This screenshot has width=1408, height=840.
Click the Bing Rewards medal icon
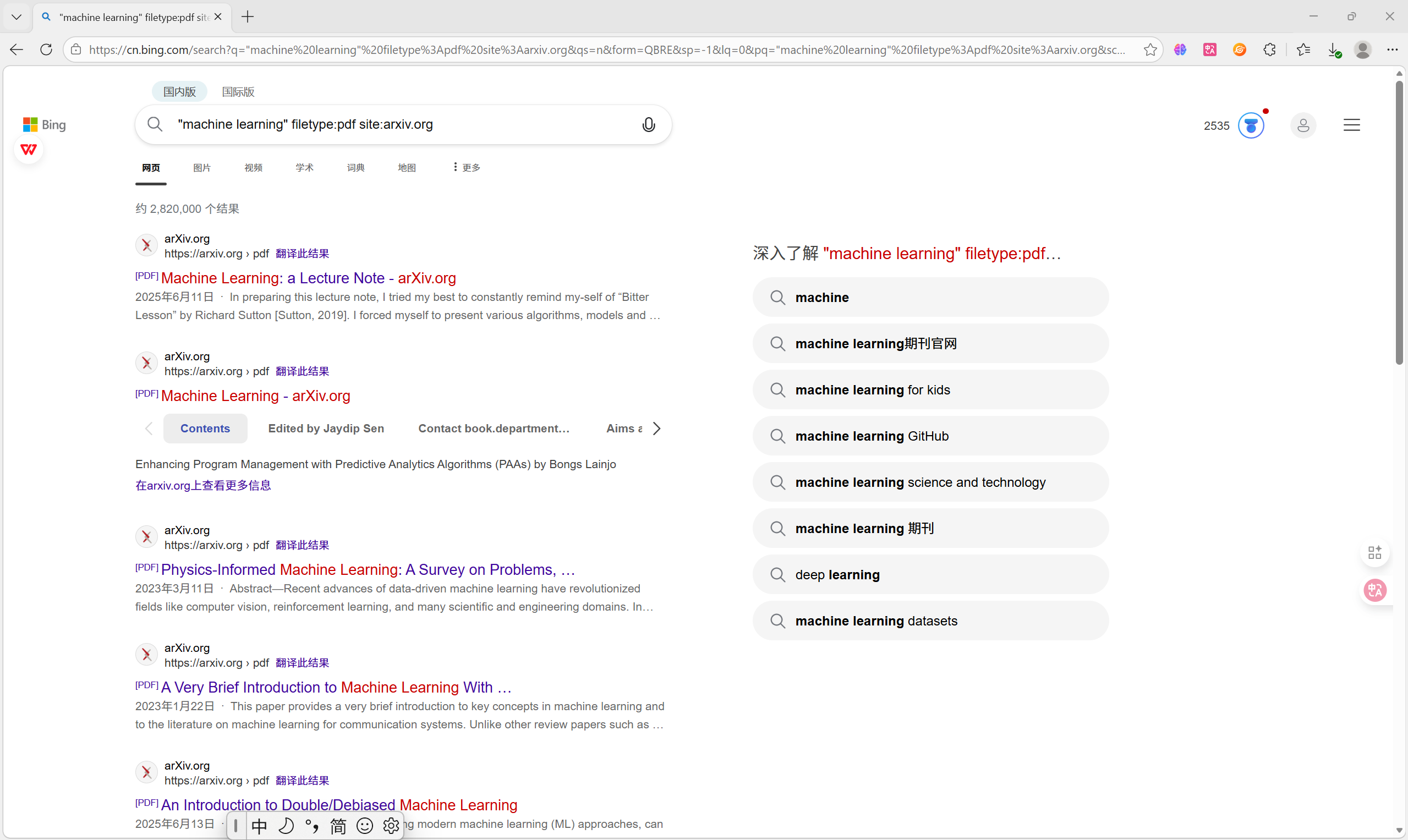[x=1251, y=125]
